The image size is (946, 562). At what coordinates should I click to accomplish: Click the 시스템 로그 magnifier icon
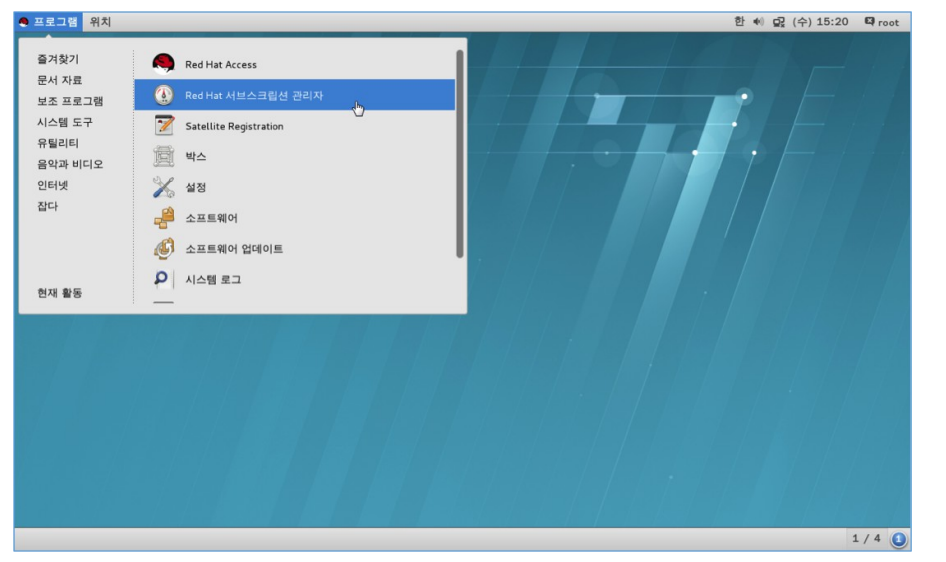(163, 279)
